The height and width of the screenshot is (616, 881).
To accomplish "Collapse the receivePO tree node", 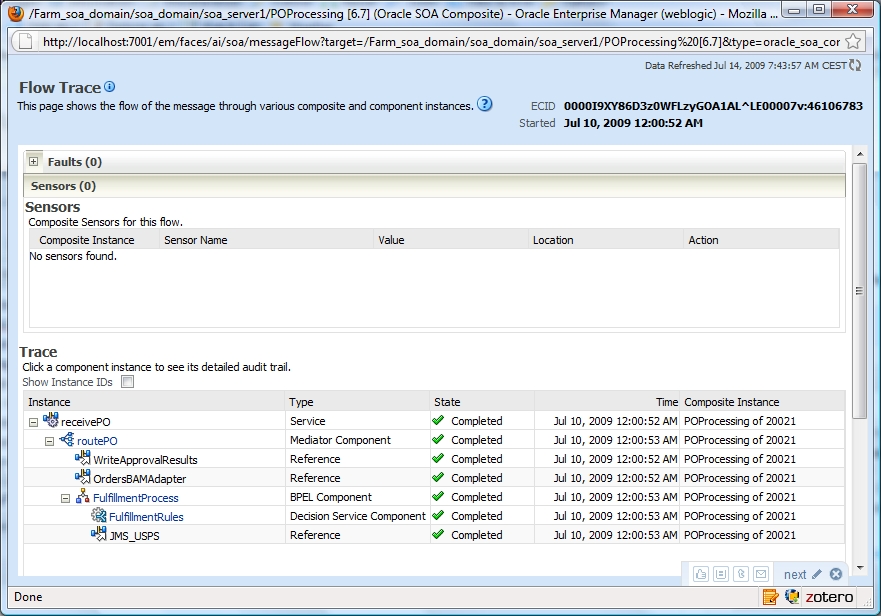I will 33,422.
